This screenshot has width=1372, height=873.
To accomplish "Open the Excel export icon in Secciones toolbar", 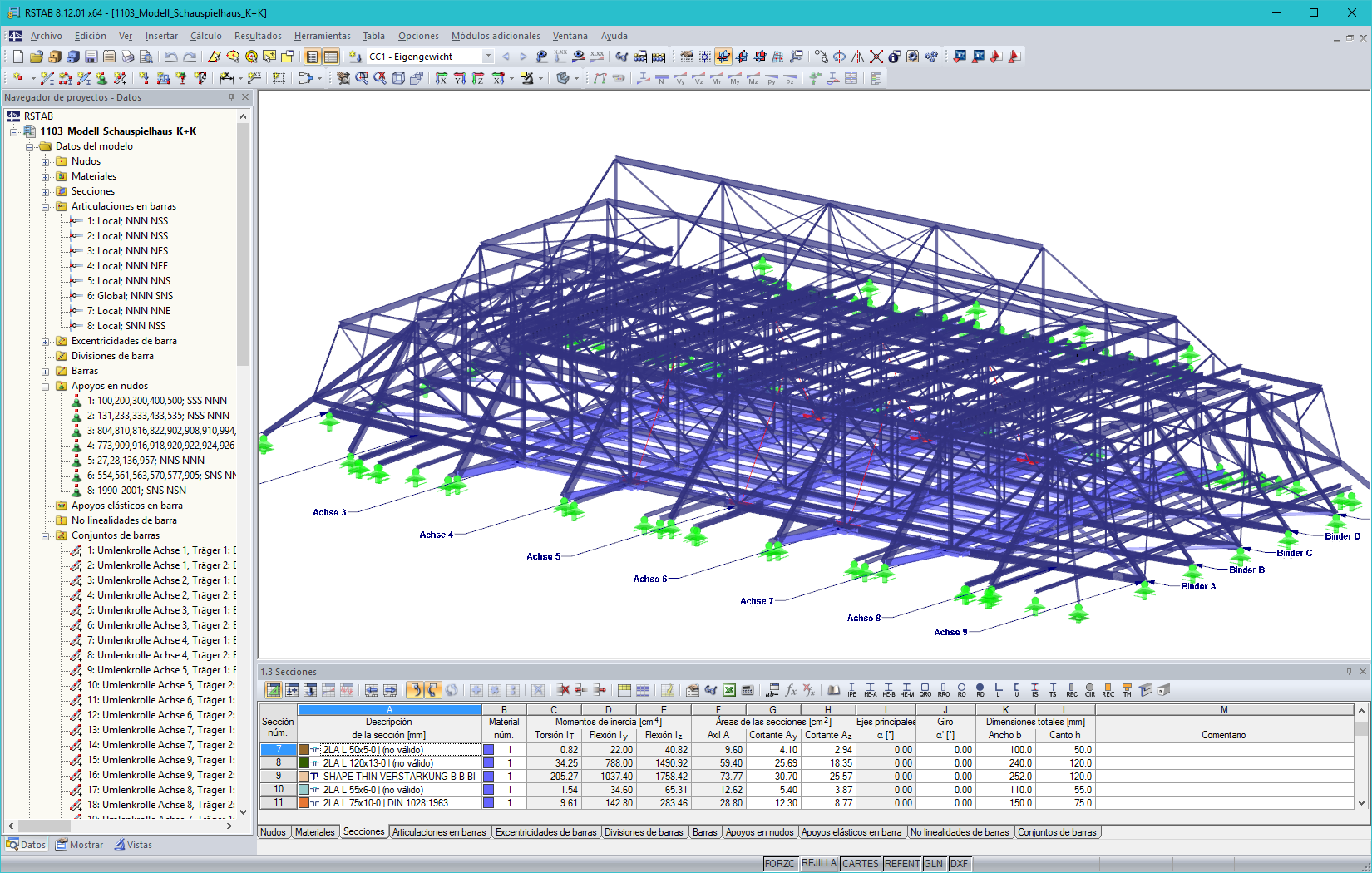I will [x=728, y=691].
